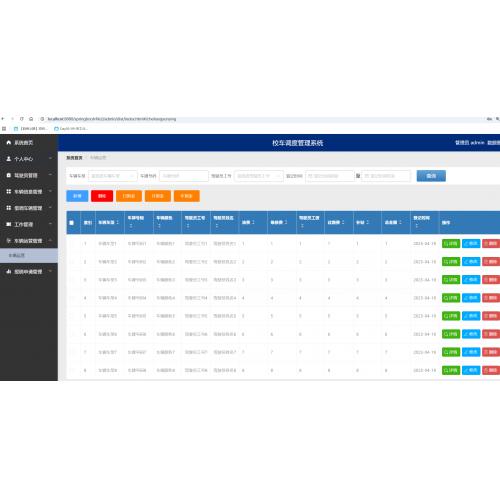Viewport: 500px width, 500px height.
Task: Click the home icon in sidebar
Action: [9, 143]
